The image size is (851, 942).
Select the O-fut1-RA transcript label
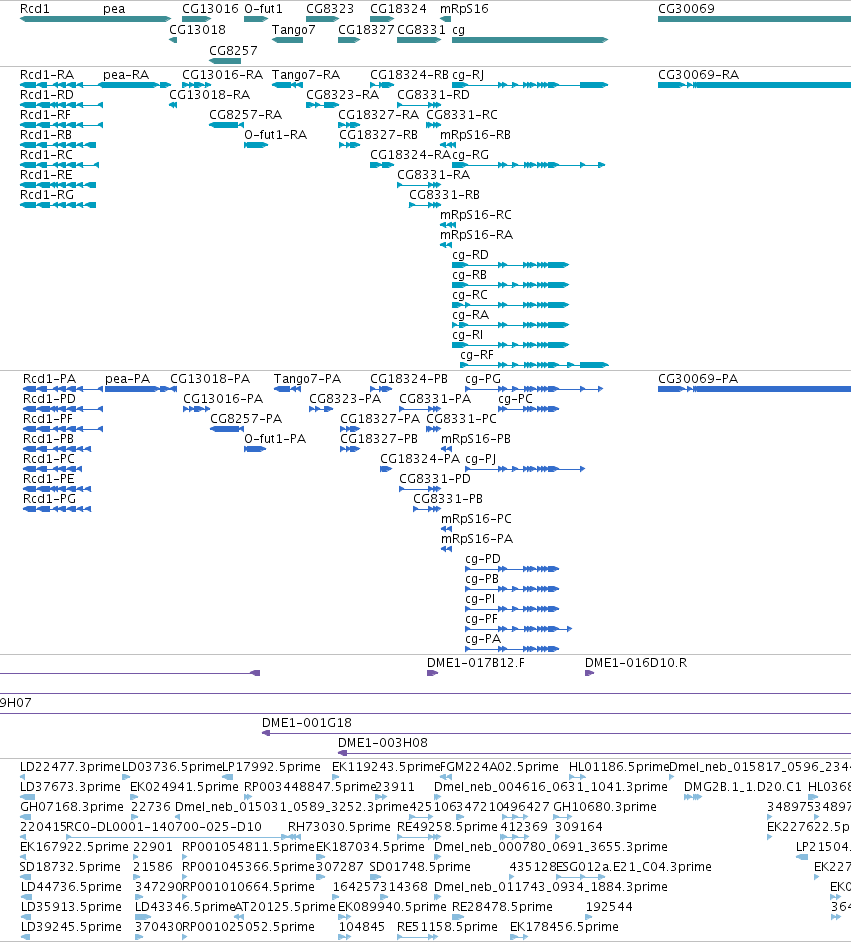(276, 135)
